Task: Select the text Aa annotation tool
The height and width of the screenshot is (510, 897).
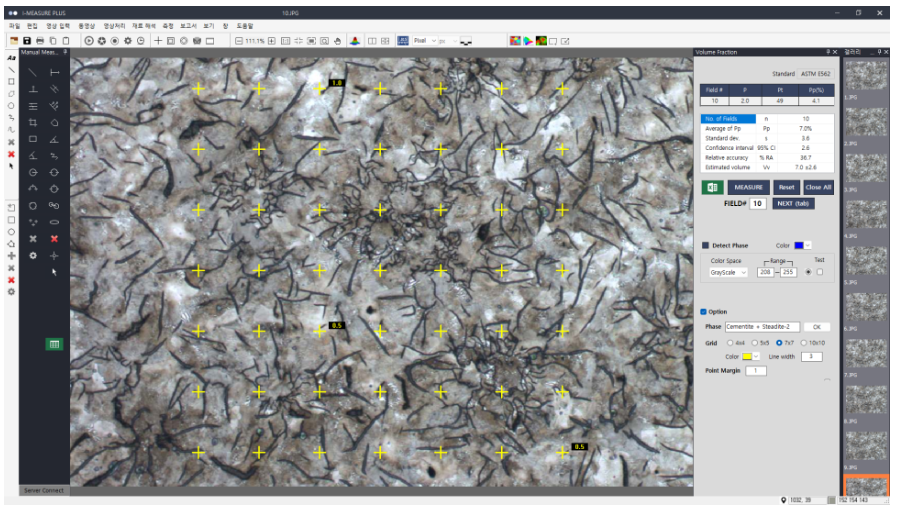Action: tap(11, 58)
